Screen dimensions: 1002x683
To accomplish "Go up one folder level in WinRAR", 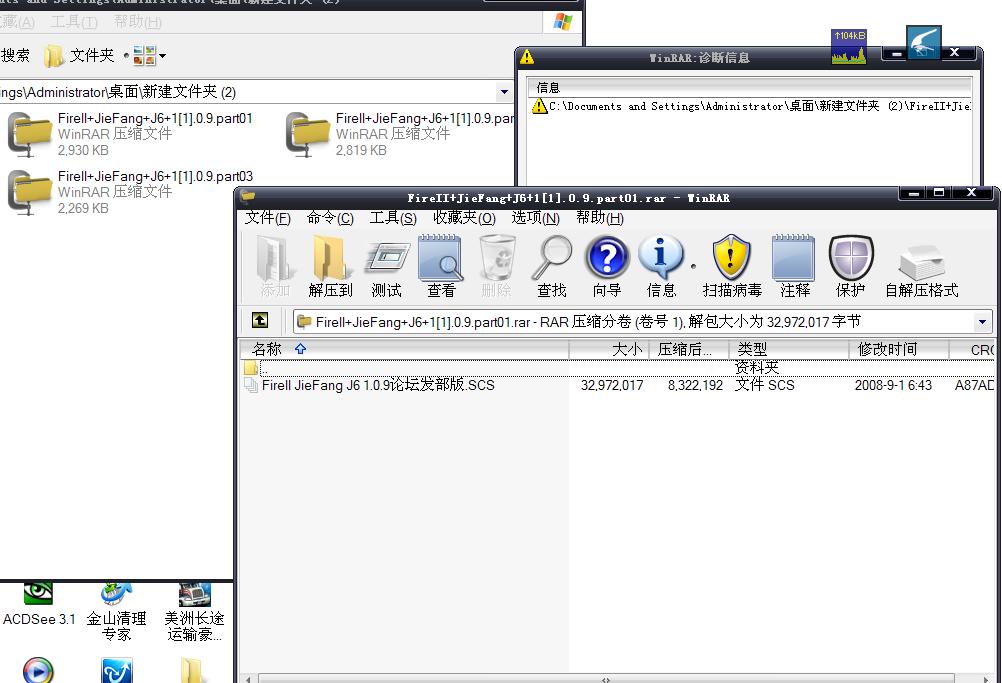I will (x=260, y=320).
